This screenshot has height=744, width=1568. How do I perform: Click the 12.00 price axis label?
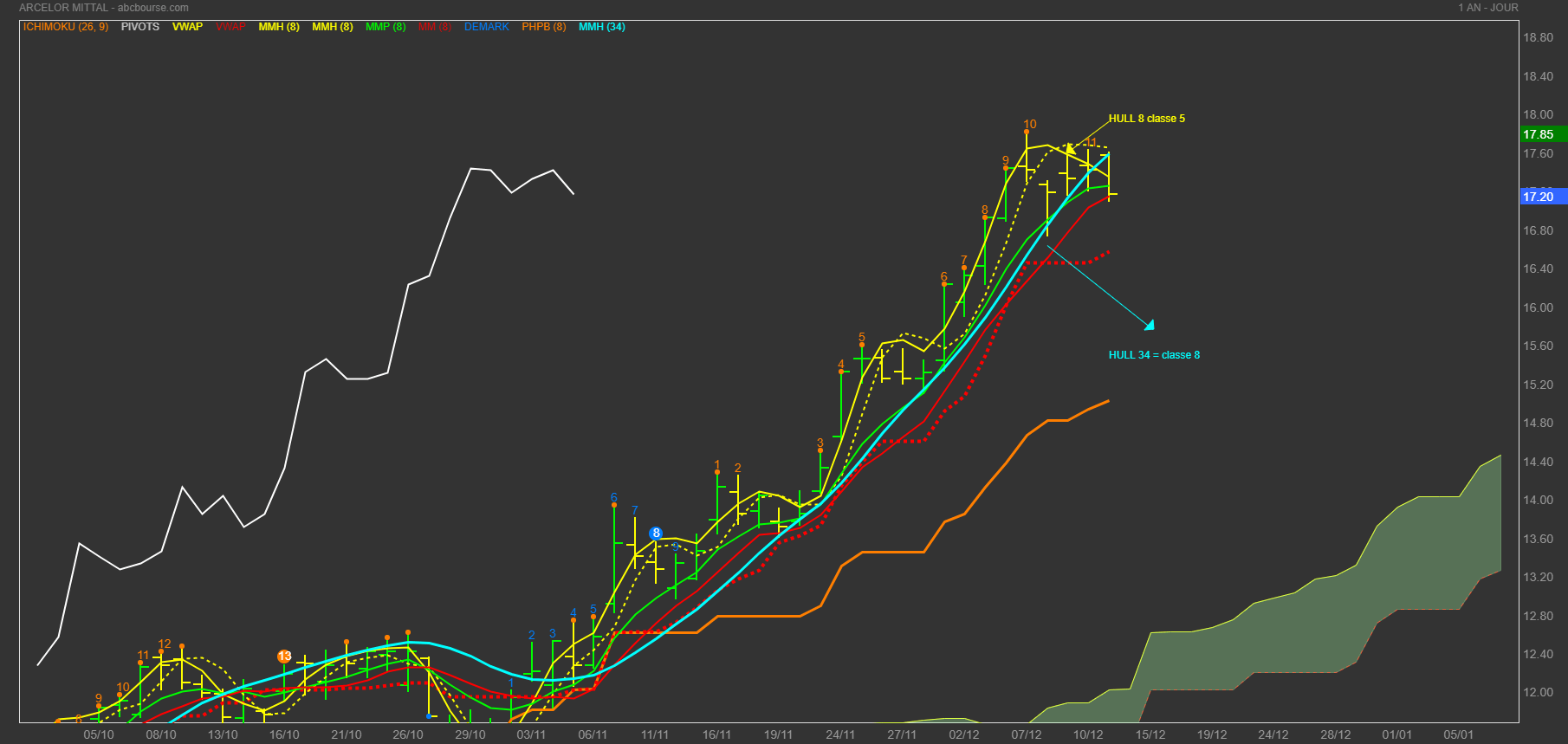[x=1539, y=692]
